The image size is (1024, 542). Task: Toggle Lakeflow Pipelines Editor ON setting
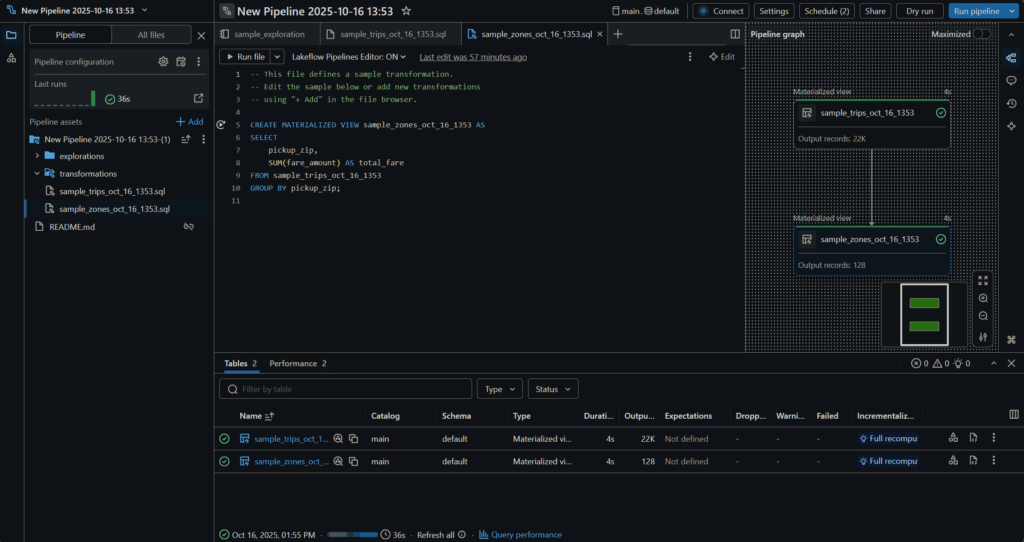point(348,57)
